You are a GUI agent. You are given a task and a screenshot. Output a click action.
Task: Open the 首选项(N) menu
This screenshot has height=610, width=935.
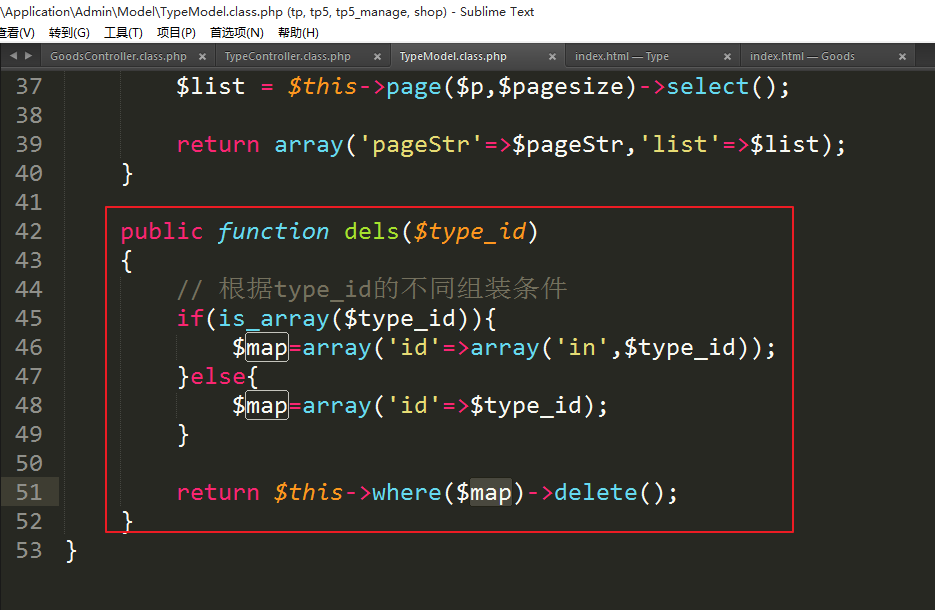pyautogui.click(x=236, y=32)
